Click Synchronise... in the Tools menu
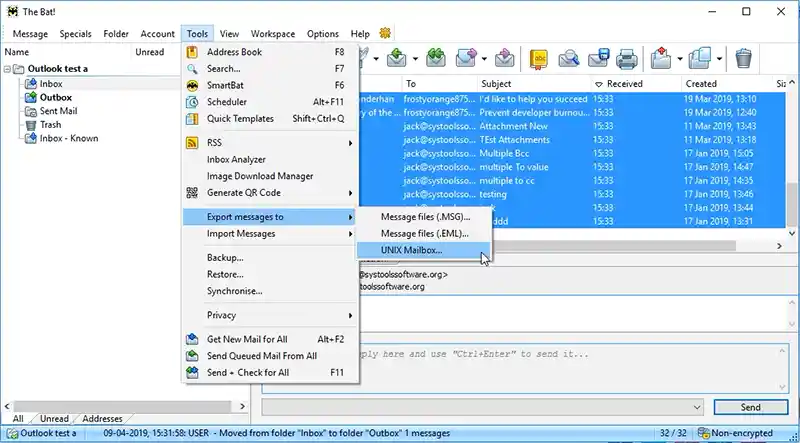The width and height of the screenshot is (800, 443). [271, 291]
